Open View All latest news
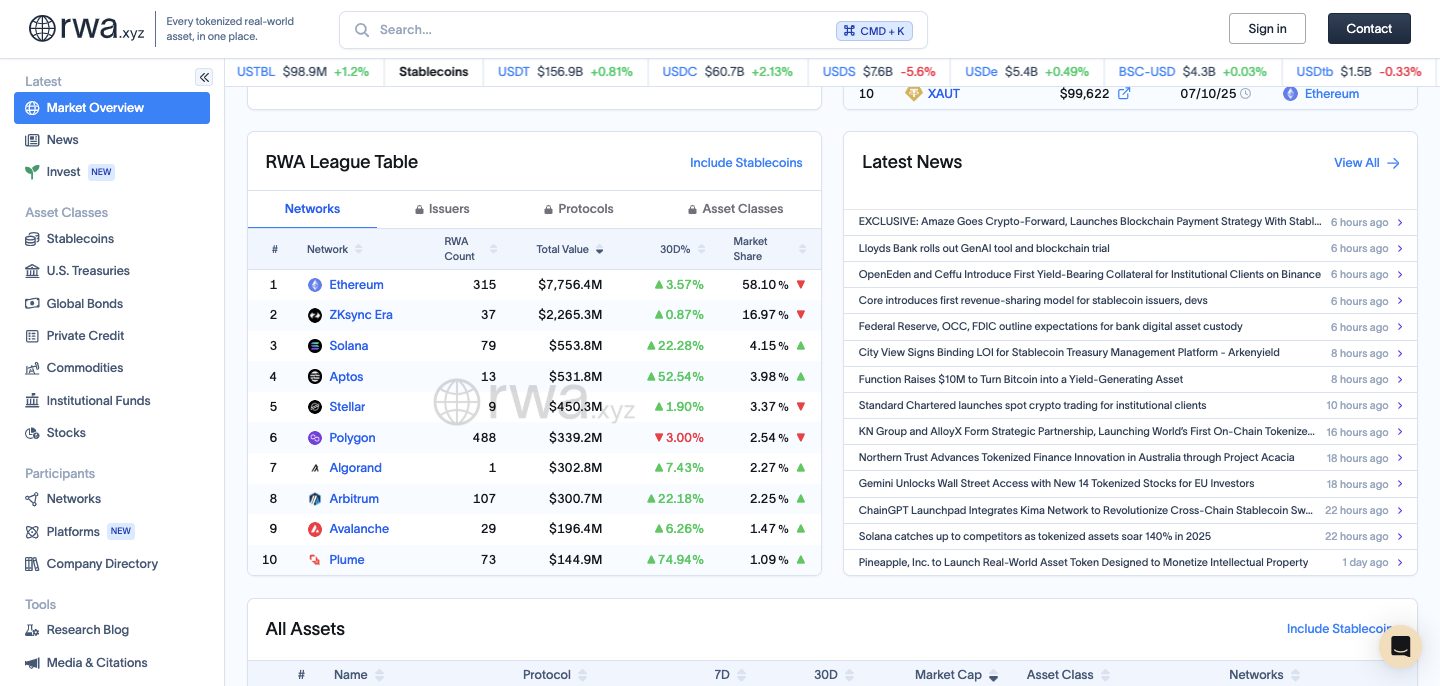1440x686 pixels. click(x=1366, y=163)
